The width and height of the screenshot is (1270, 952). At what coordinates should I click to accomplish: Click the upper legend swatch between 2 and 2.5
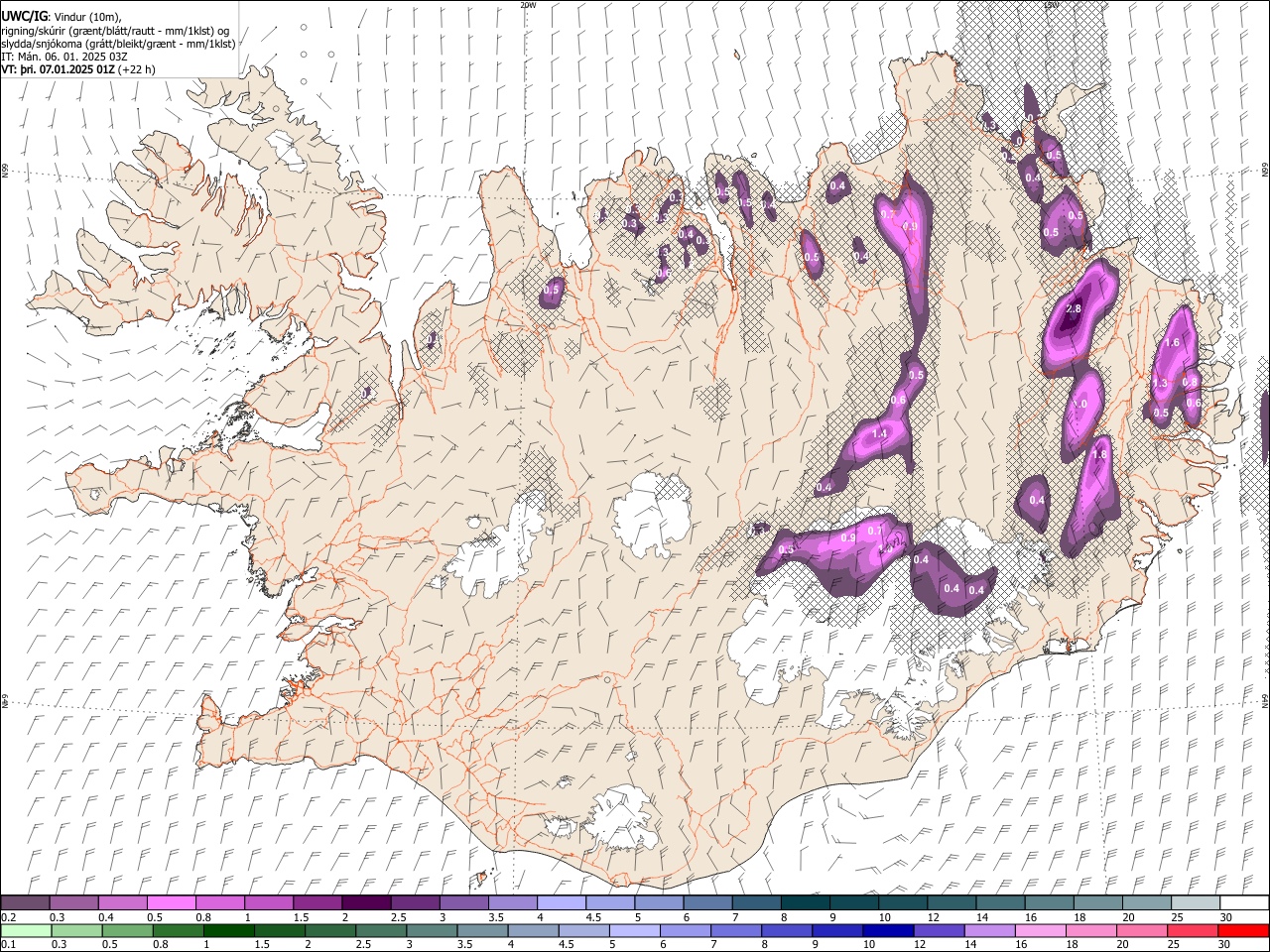tap(366, 903)
